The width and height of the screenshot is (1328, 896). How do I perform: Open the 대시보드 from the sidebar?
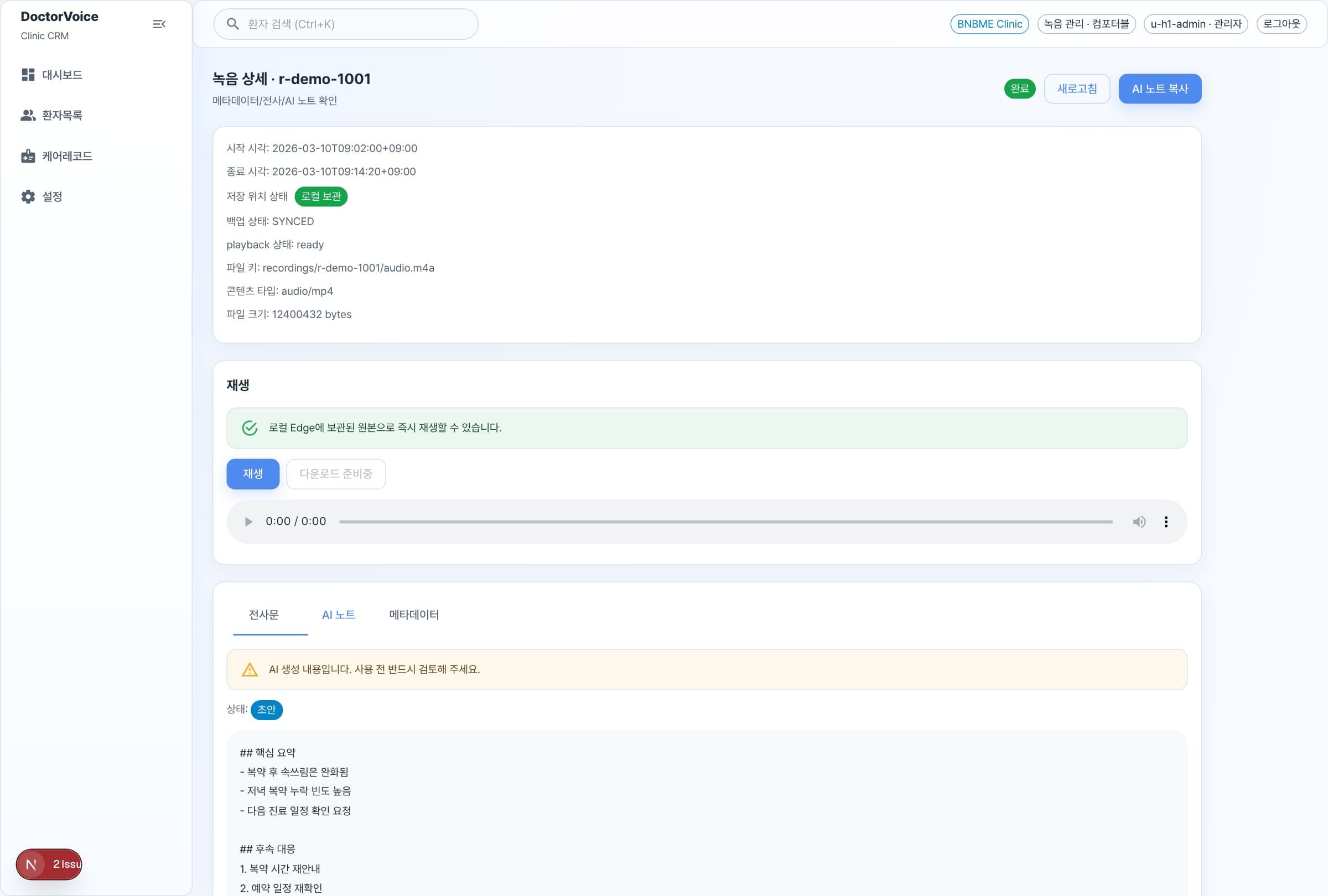point(62,74)
